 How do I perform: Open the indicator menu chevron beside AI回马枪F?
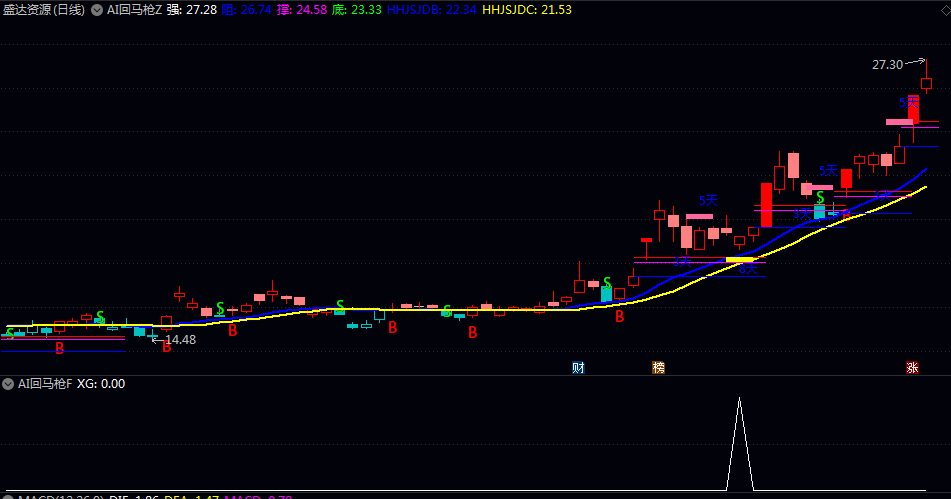coord(8,384)
